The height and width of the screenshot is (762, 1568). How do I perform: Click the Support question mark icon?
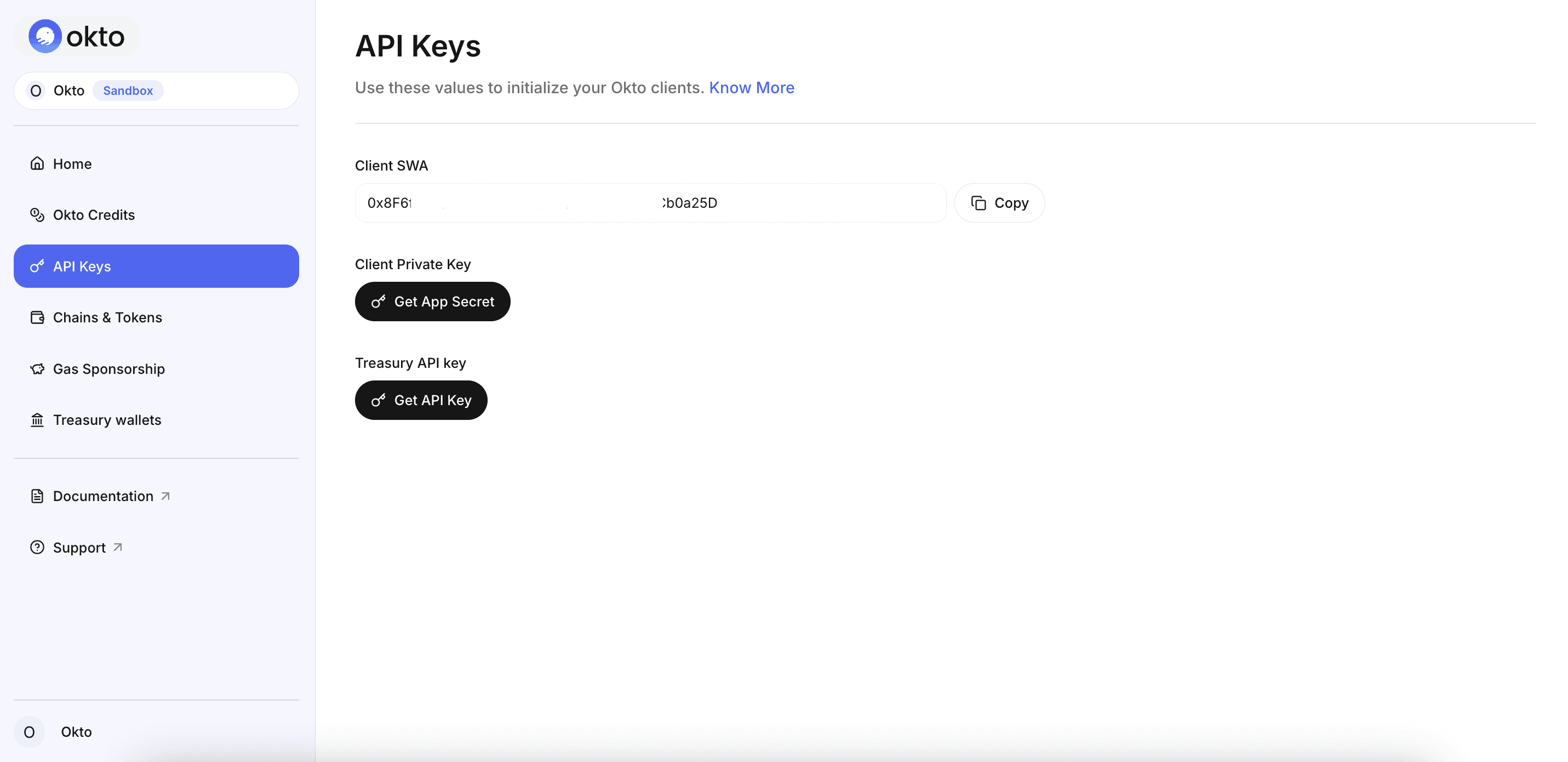point(37,547)
